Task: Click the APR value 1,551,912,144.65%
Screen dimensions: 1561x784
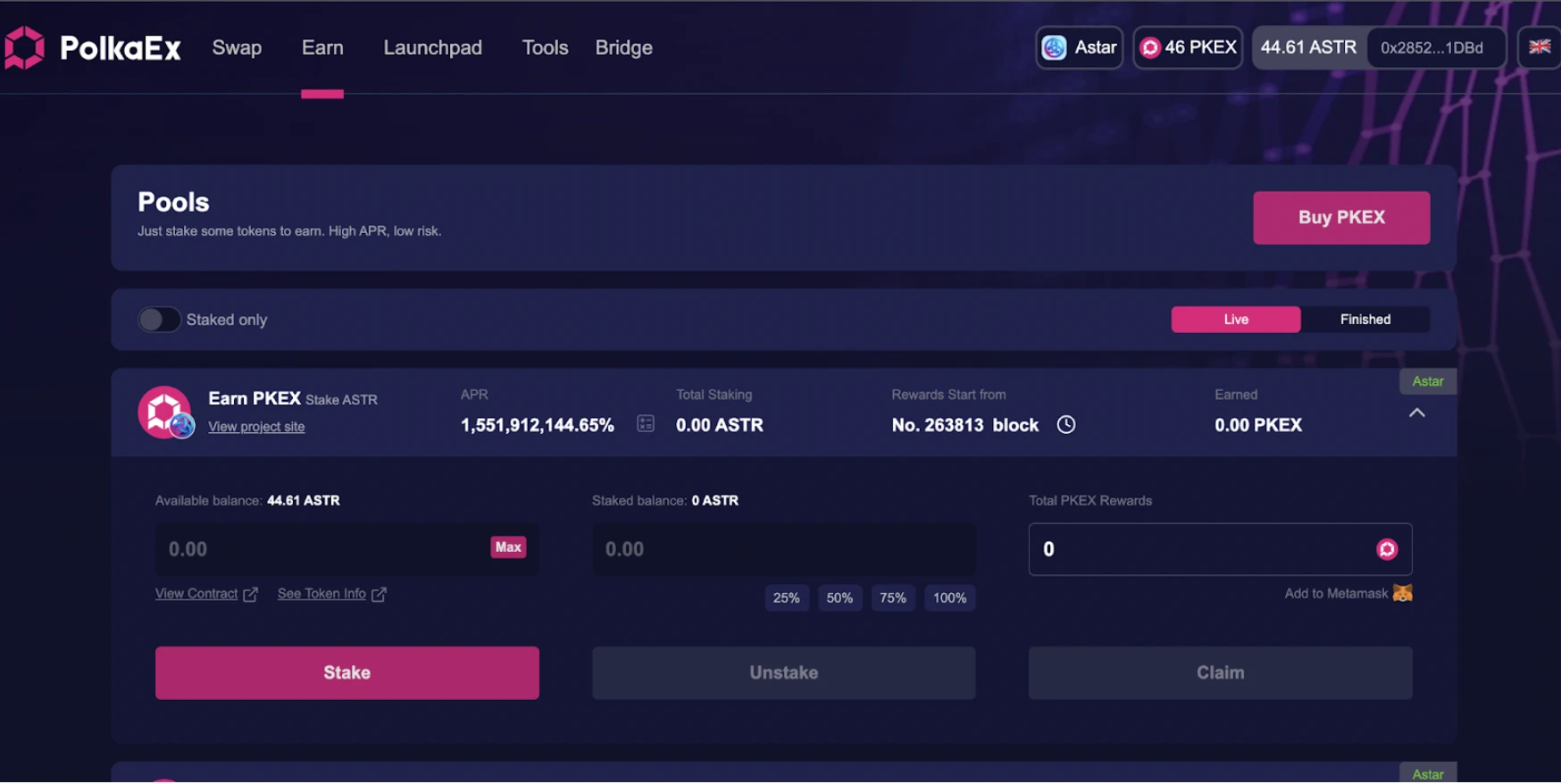Action: pyautogui.click(x=538, y=425)
